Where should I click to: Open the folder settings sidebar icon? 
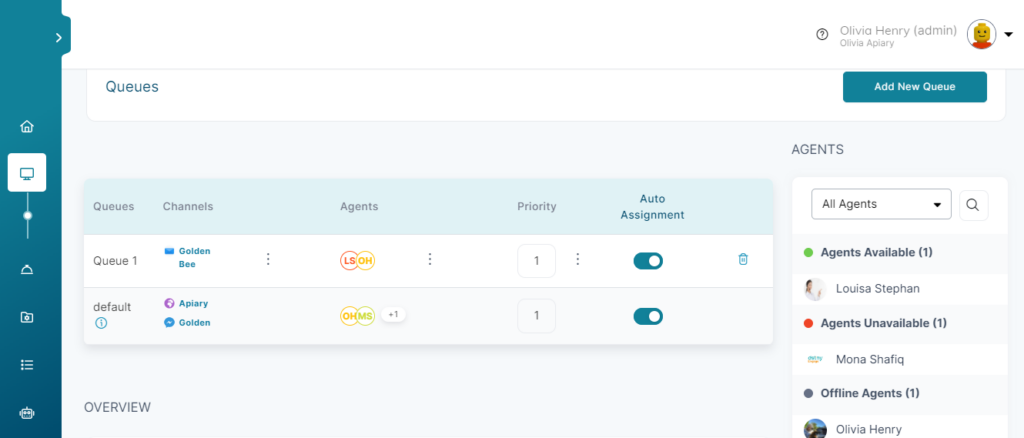click(27, 317)
